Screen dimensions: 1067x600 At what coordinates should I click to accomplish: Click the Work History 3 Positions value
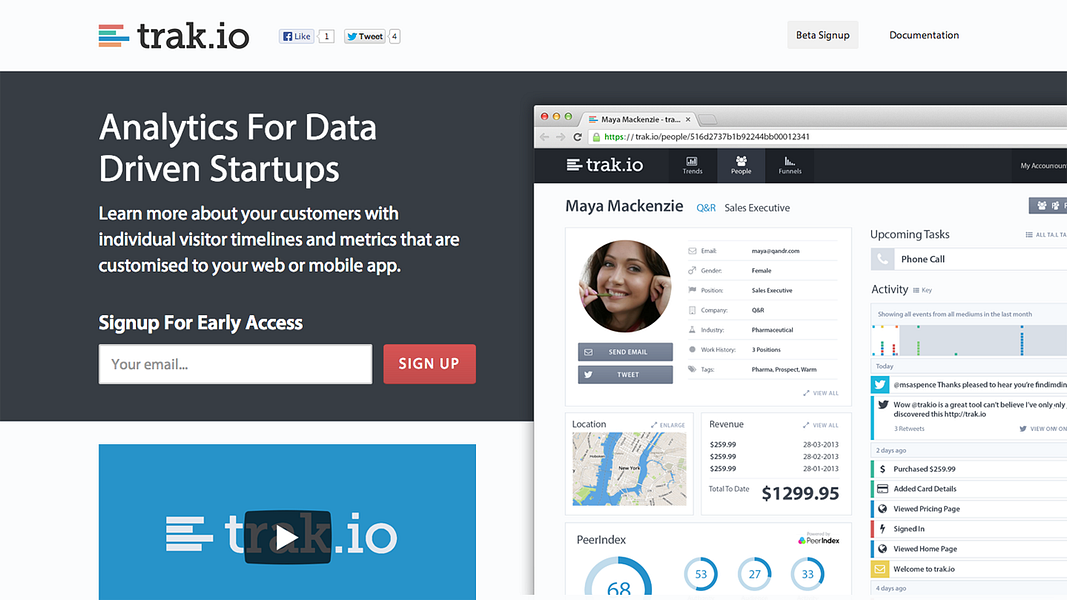click(x=766, y=350)
